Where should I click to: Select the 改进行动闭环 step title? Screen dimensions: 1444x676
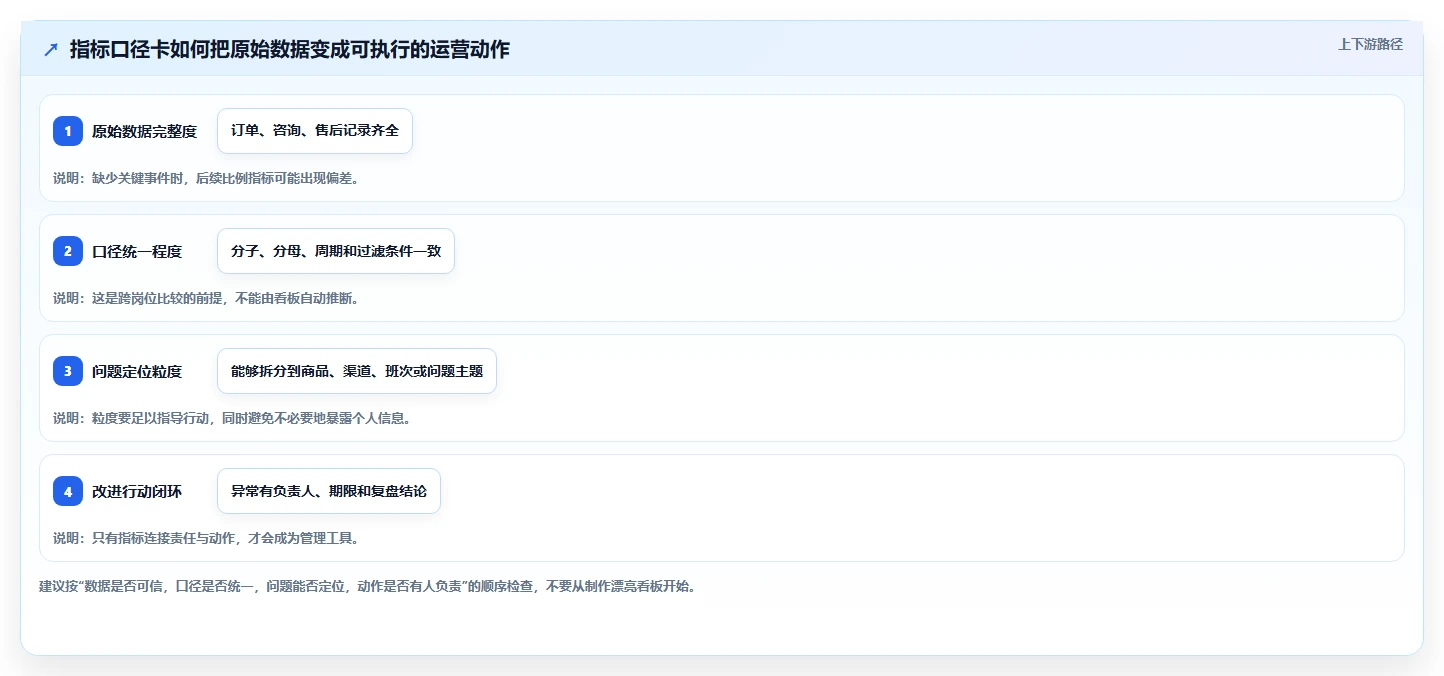[137, 491]
